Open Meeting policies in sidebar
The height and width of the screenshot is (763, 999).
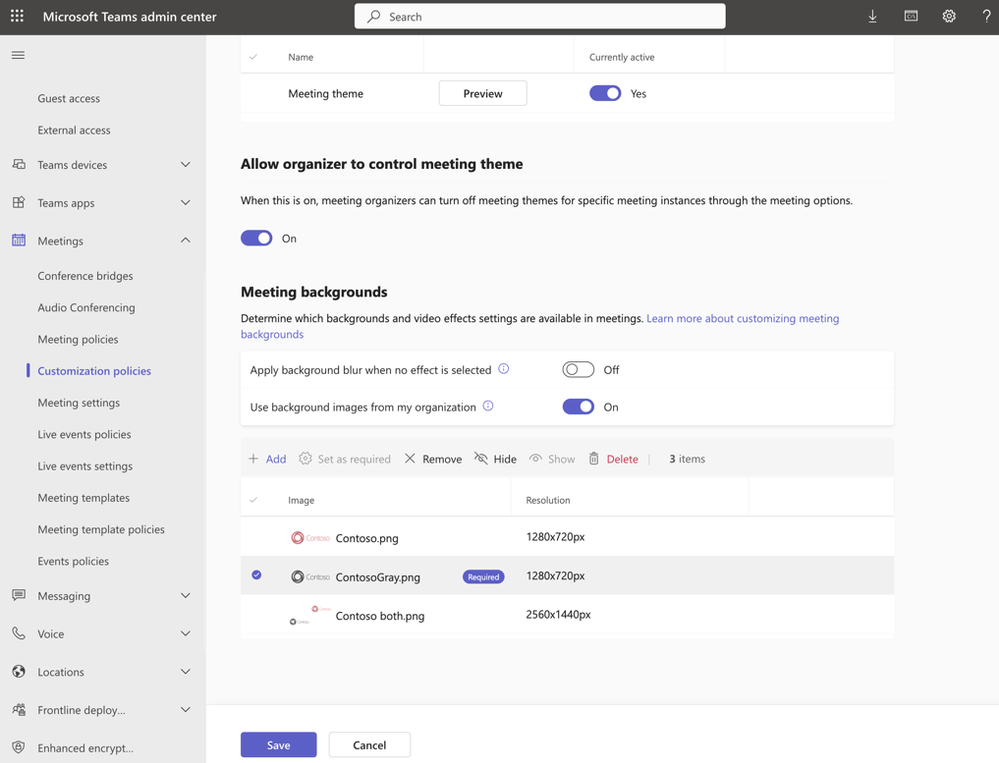(78, 340)
